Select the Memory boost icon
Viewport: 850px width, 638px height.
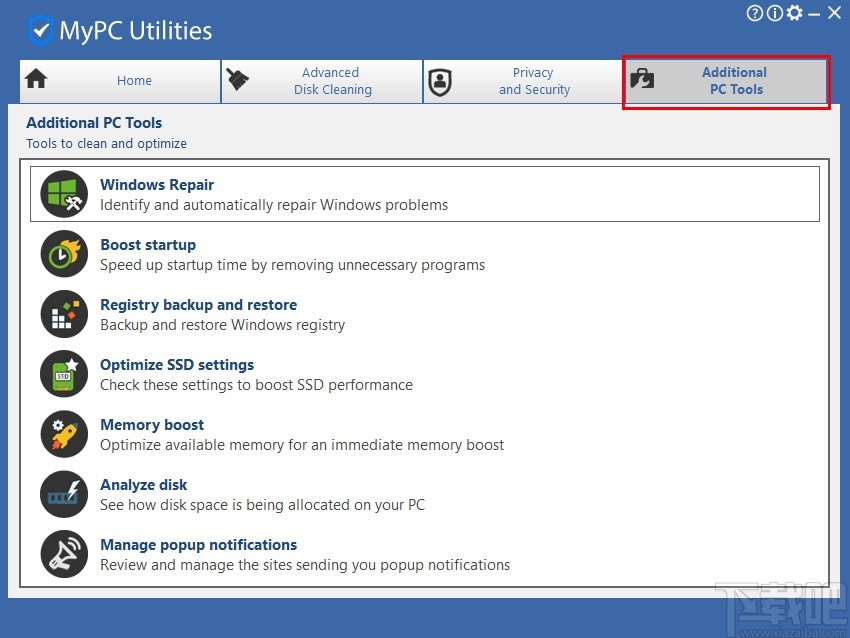point(63,434)
